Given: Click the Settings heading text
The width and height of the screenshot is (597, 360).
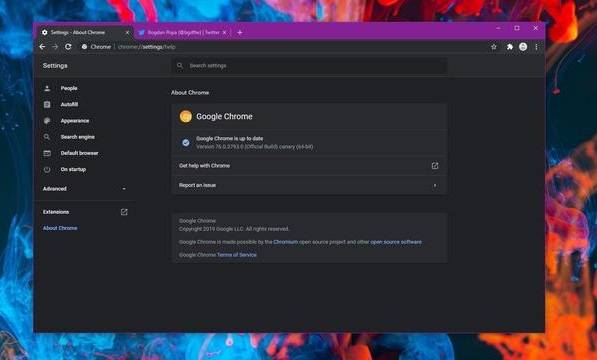Looking at the screenshot, I should coord(55,65).
